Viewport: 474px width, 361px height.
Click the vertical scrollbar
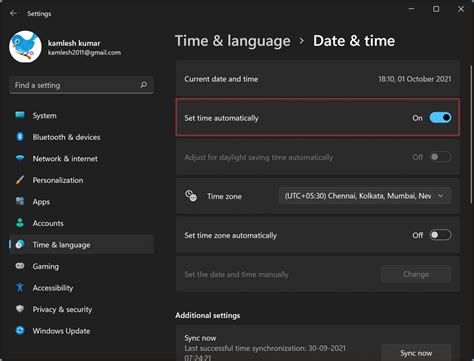click(471, 133)
